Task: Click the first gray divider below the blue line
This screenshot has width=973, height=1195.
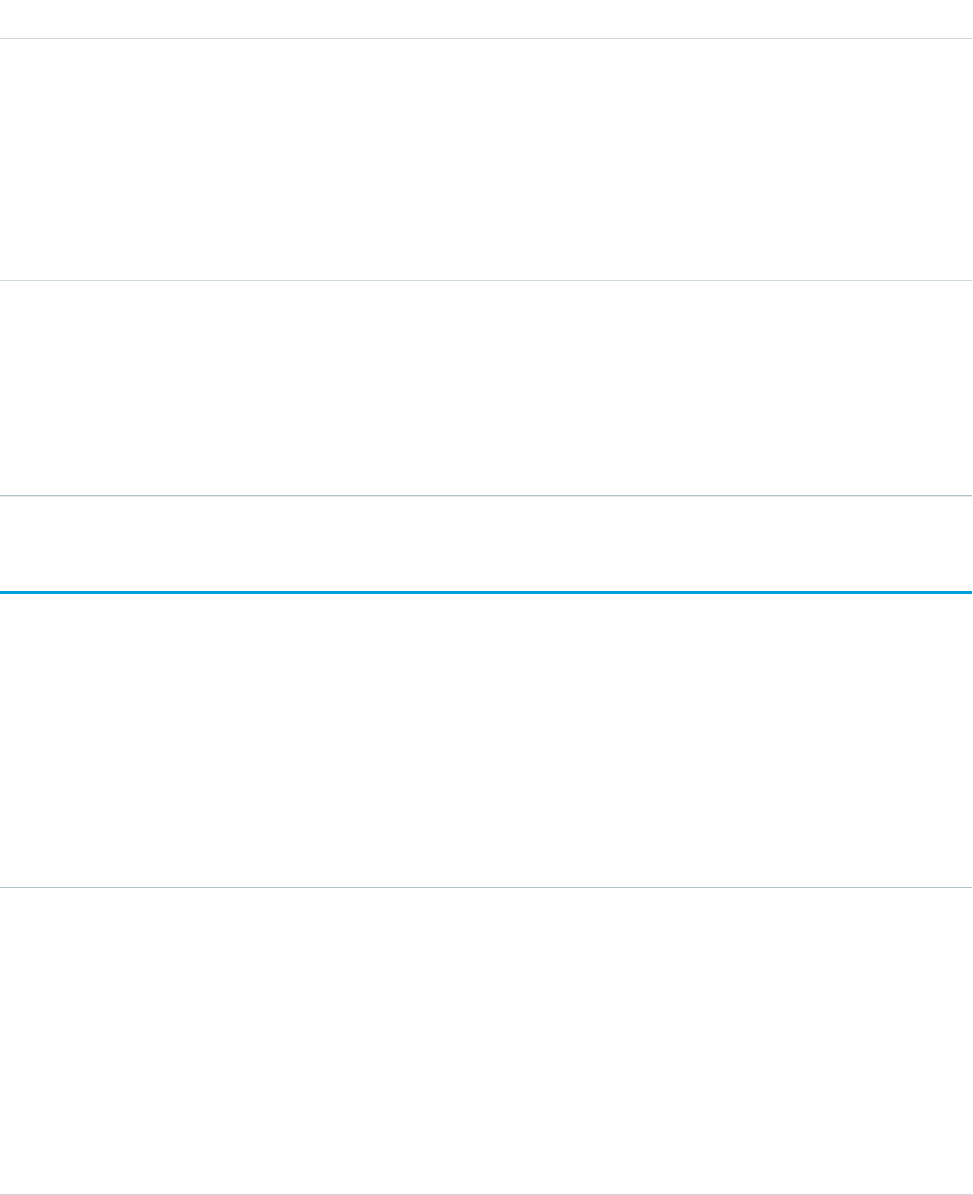Action: tap(486, 887)
